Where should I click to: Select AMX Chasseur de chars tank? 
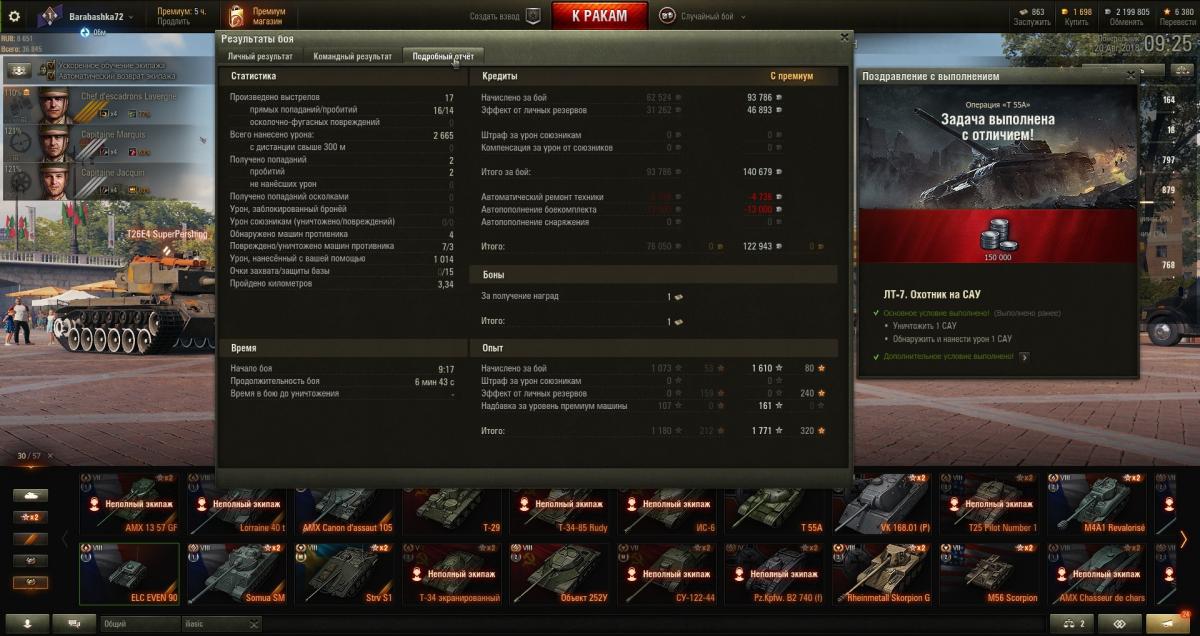pyautogui.click(x=1097, y=574)
